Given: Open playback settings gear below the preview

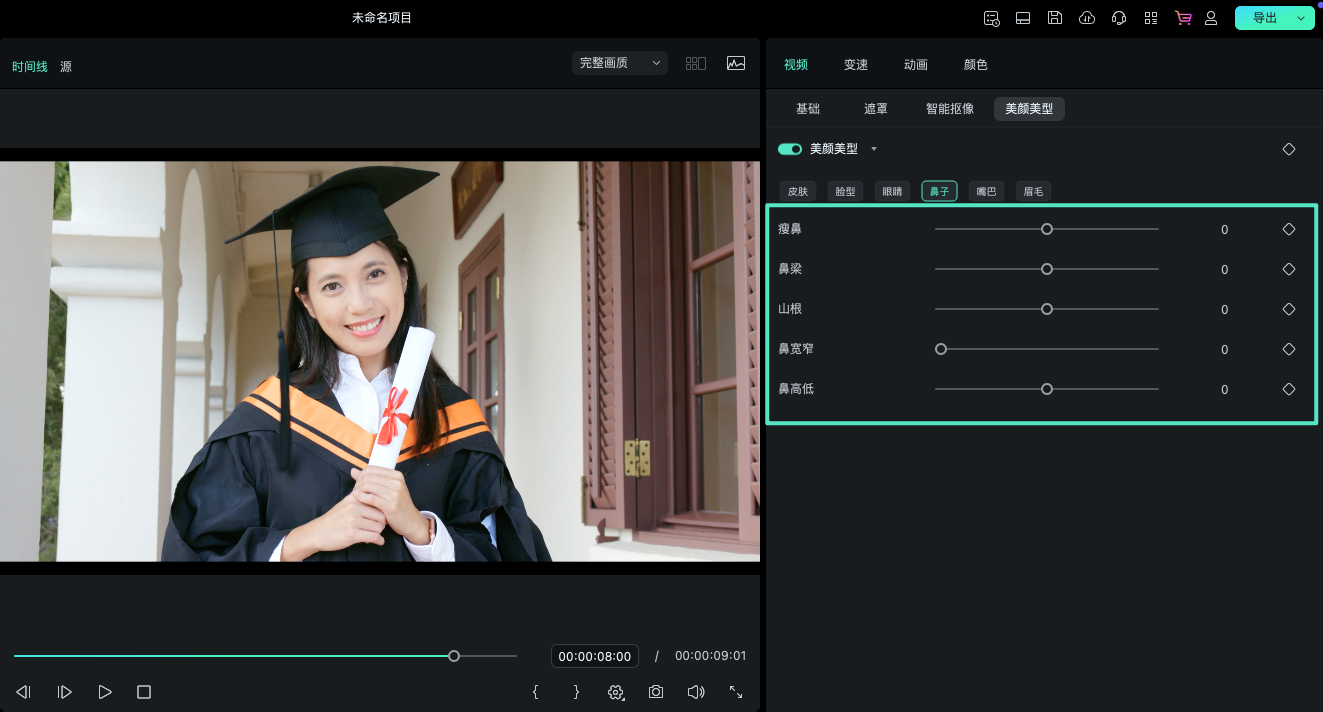Looking at the screenshot, I should coord(615,691).
